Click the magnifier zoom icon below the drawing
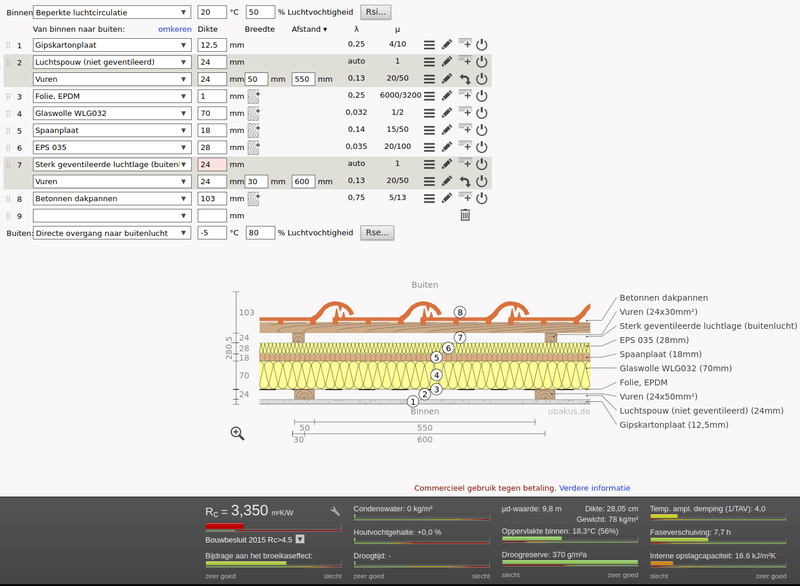 click(x=237, y=433)
